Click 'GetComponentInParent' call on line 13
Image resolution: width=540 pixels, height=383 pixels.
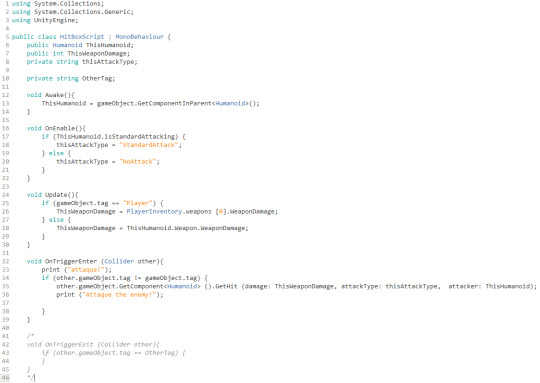pos(175,103)
